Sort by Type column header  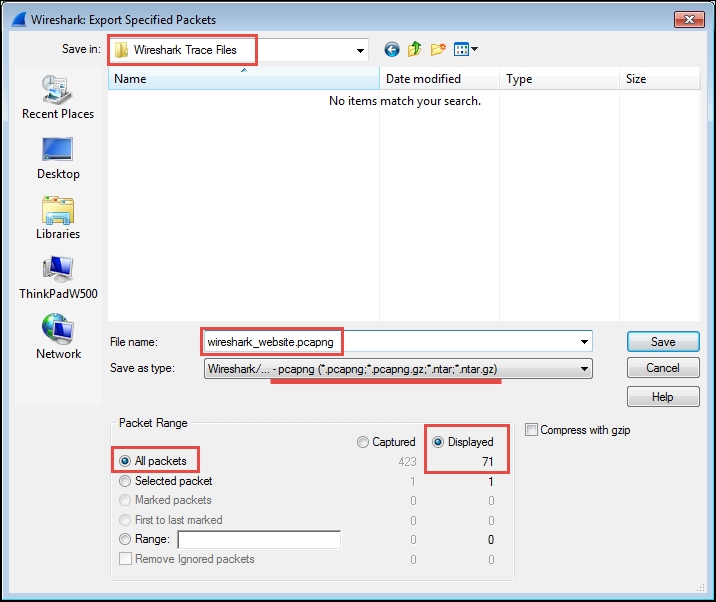[x=559, y=79]
